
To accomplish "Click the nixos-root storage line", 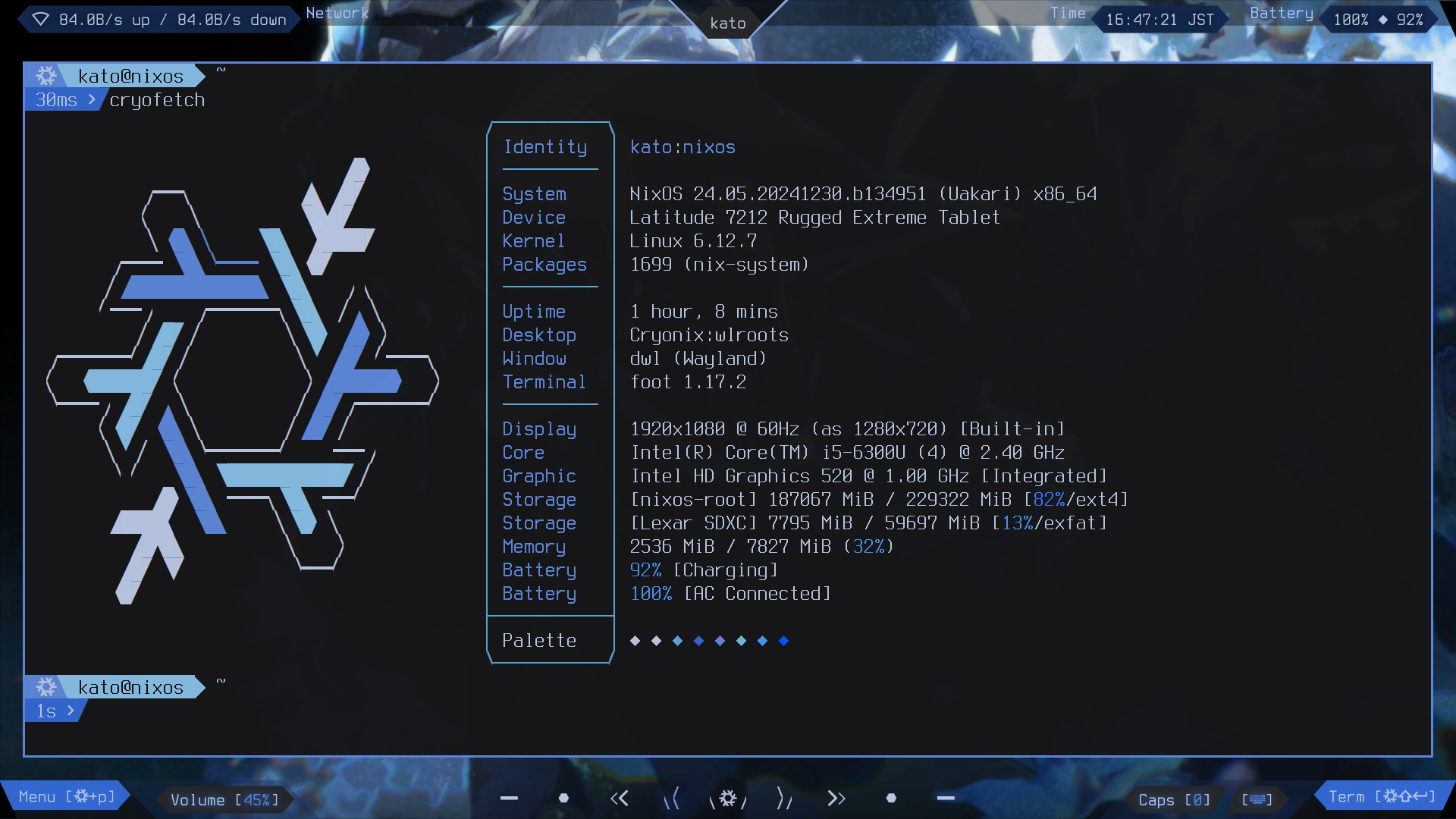I will tap(879, 500).
